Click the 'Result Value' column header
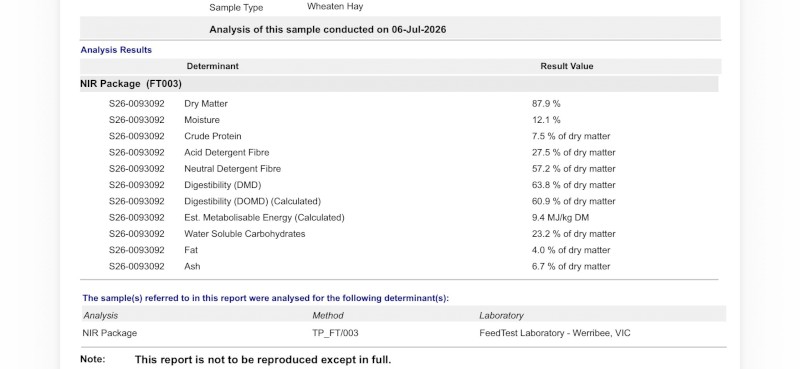This screenshot has height=369, width=800. click(567, 66)
